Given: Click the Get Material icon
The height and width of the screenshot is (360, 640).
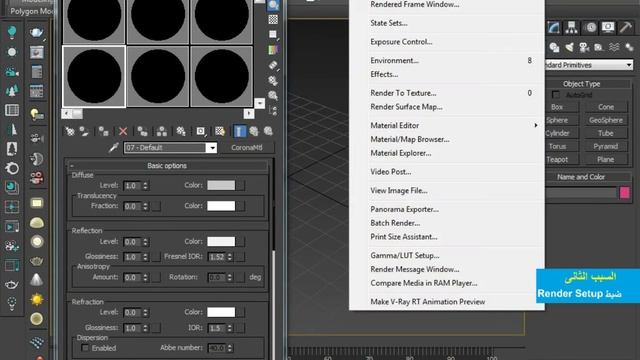Looking at the screenshot, I should [x=70, y=131].
